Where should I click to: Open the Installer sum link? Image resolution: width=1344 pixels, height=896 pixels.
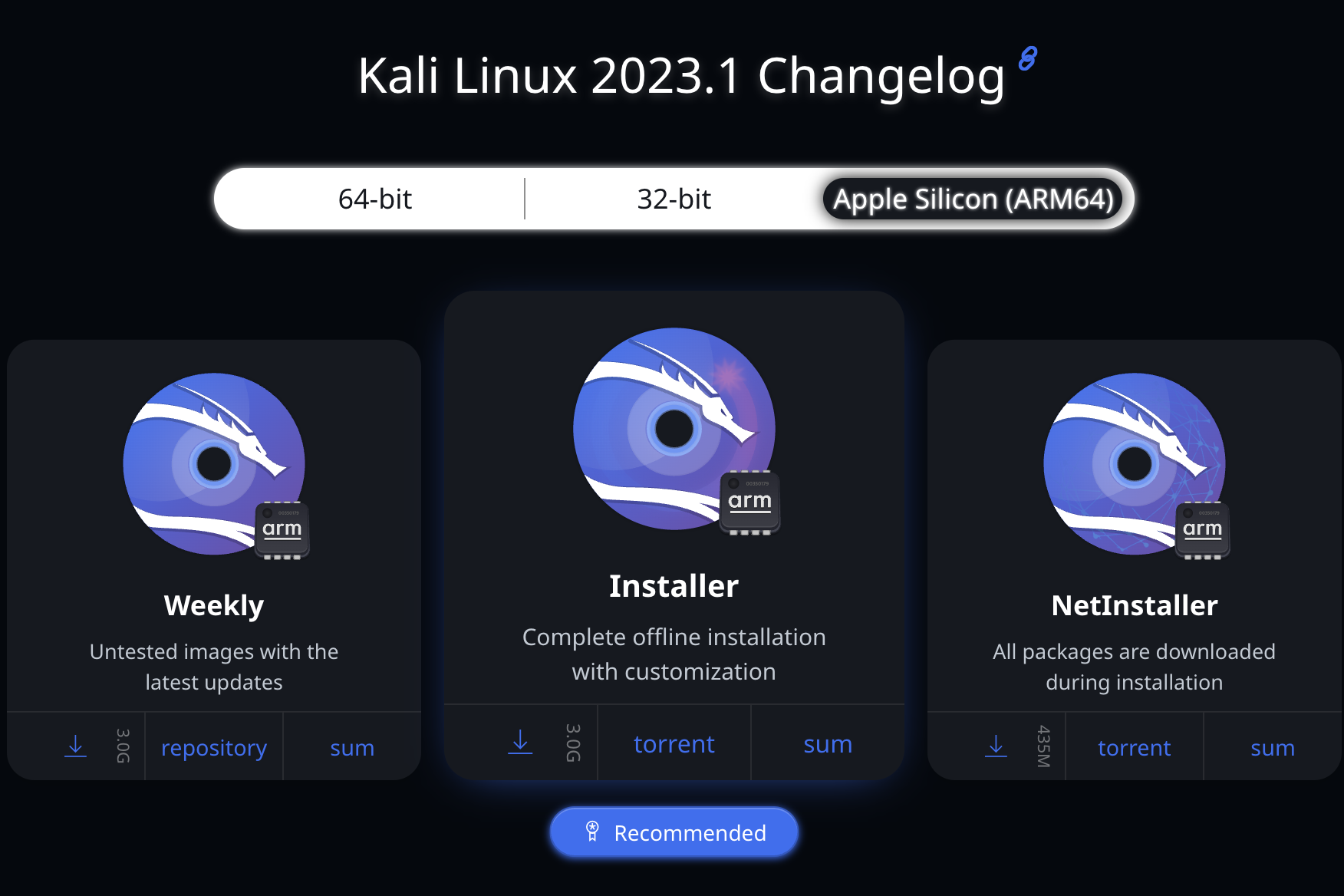click(828, 743)
